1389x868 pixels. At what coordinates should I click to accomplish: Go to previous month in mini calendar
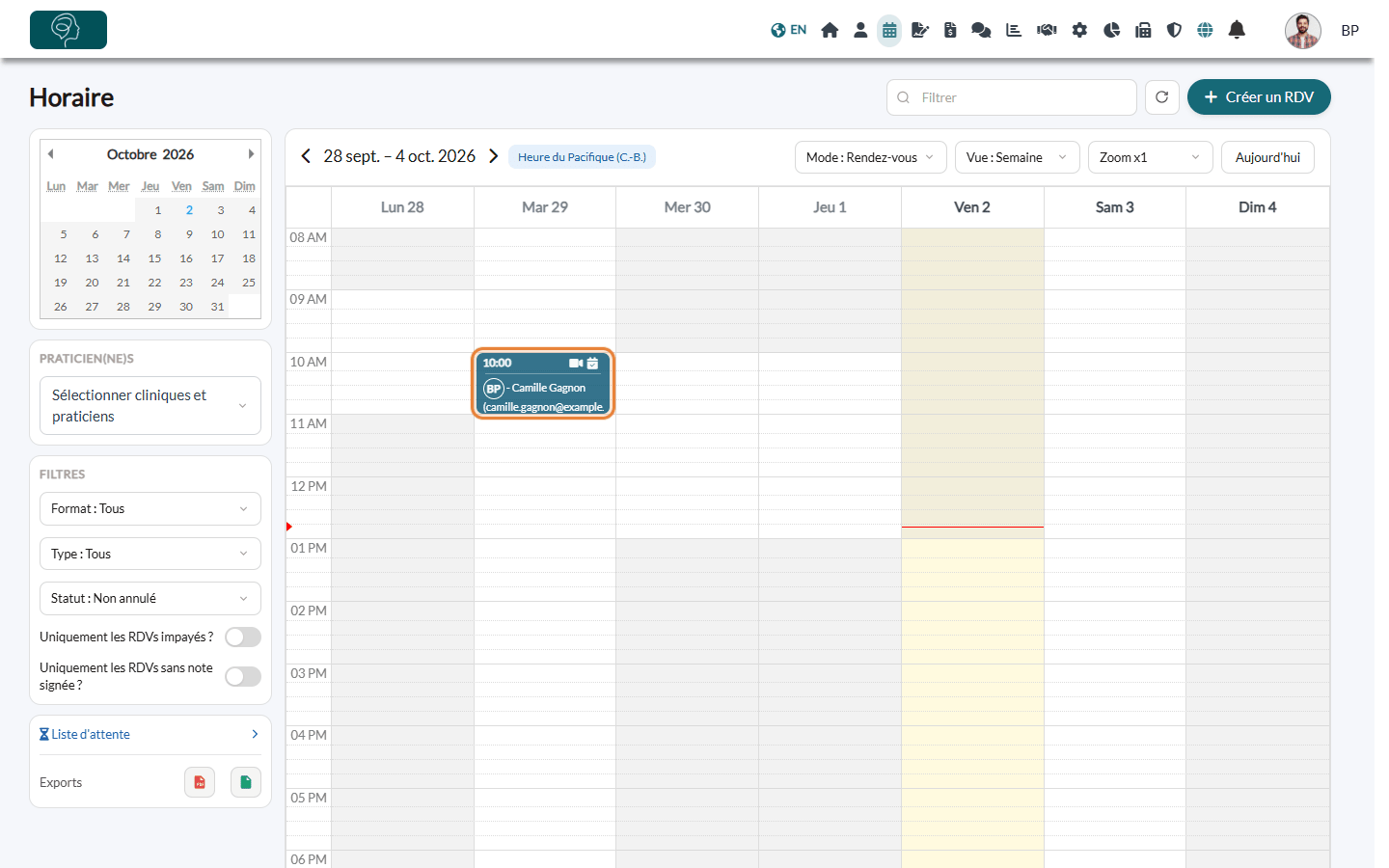pyautogui.click(x=51, y=154)
